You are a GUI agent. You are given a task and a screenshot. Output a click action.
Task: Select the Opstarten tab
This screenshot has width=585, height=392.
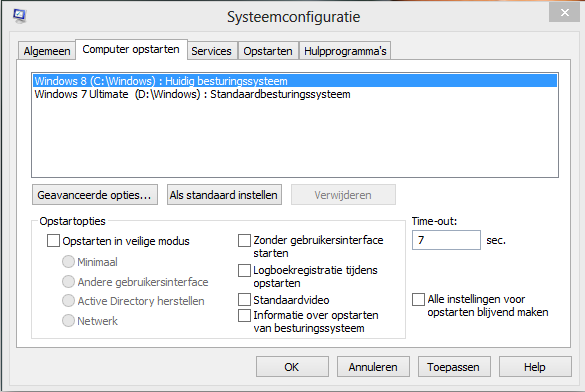[268, 51]
